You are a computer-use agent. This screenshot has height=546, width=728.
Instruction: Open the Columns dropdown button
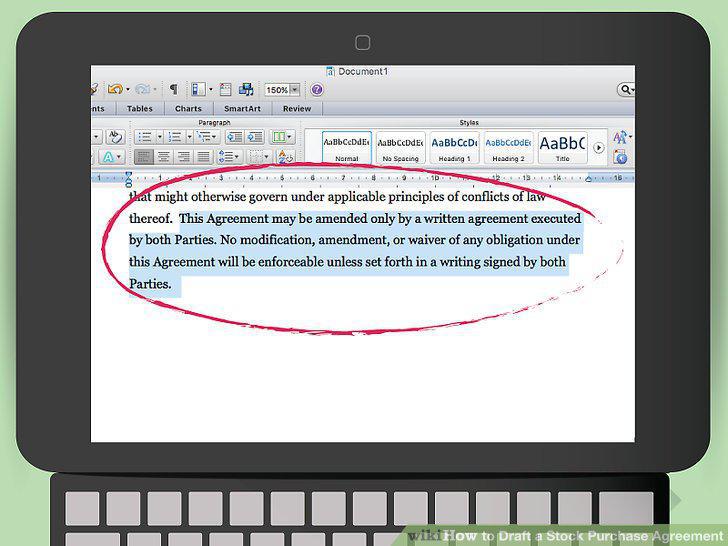(282, 137)
